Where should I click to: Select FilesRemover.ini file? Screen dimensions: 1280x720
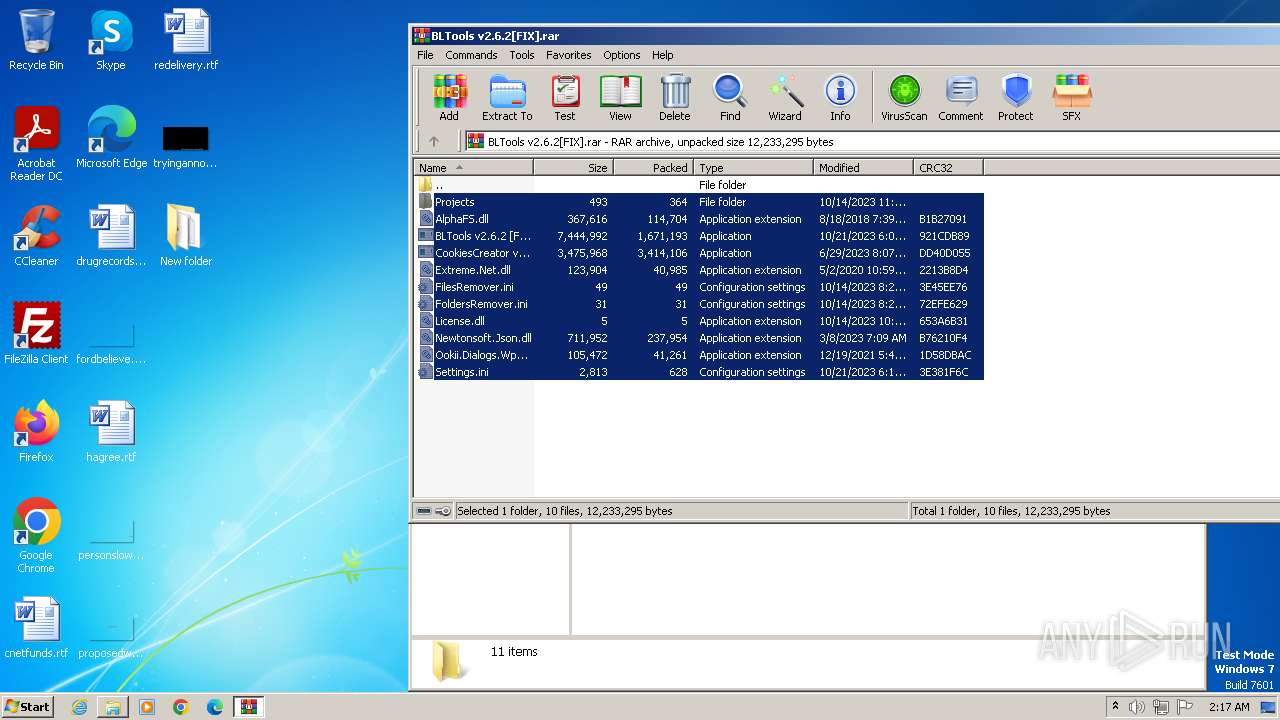click(x=699, y=287)
